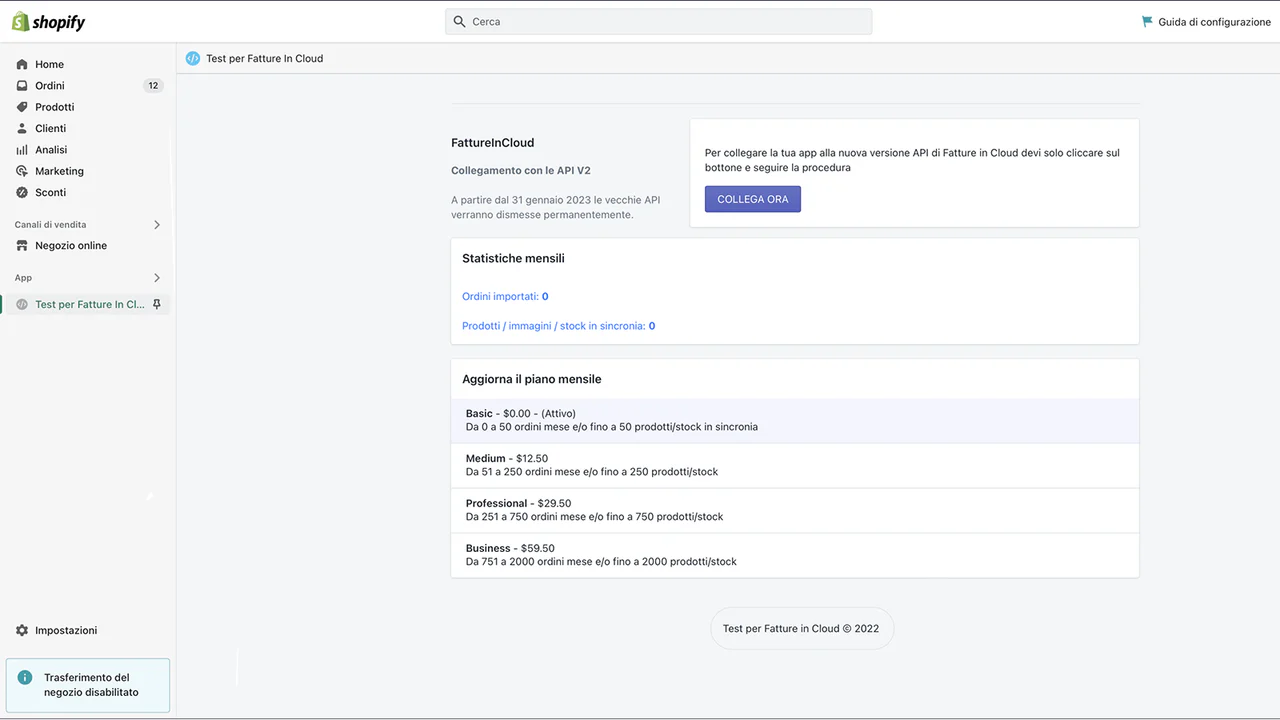Click Statistiche mensili heading

click(x=513, y=258)
